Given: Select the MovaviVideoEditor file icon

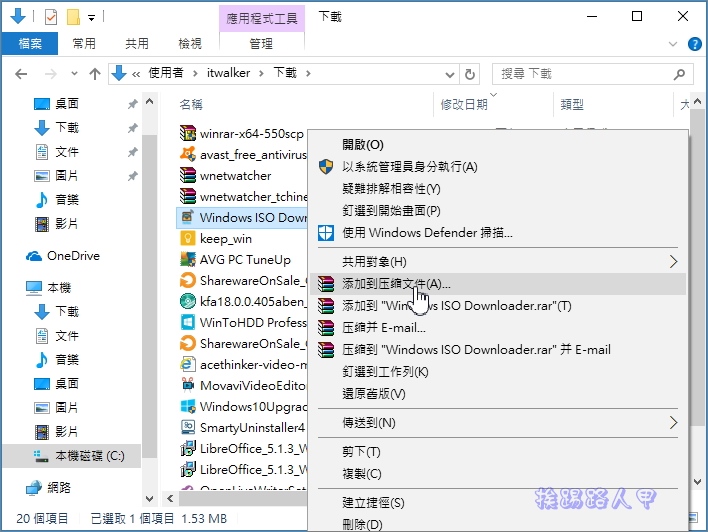Looking at the screenshot, I should pos(187,385).
